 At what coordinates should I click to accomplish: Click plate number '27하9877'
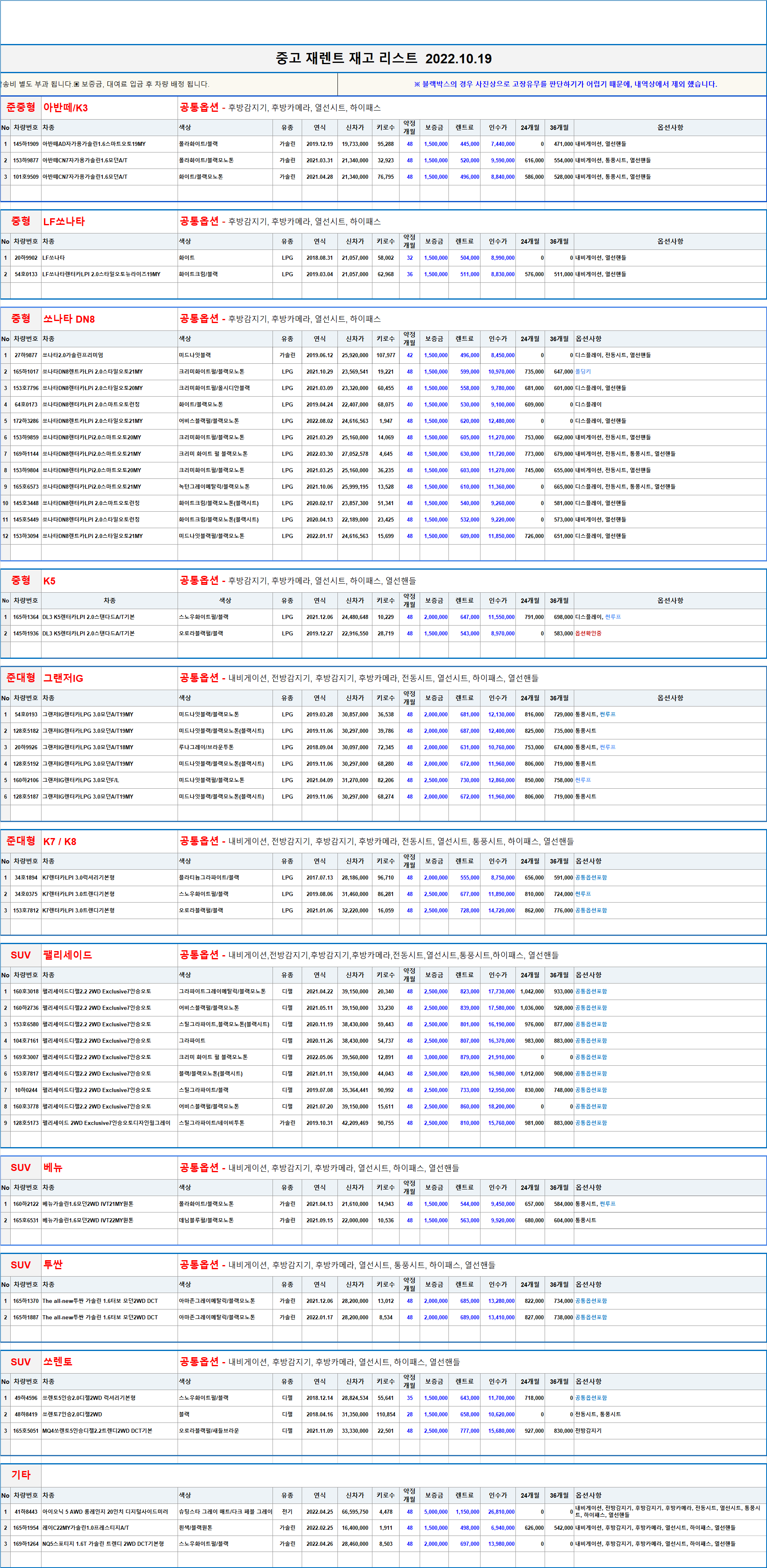tap(25, 356)
